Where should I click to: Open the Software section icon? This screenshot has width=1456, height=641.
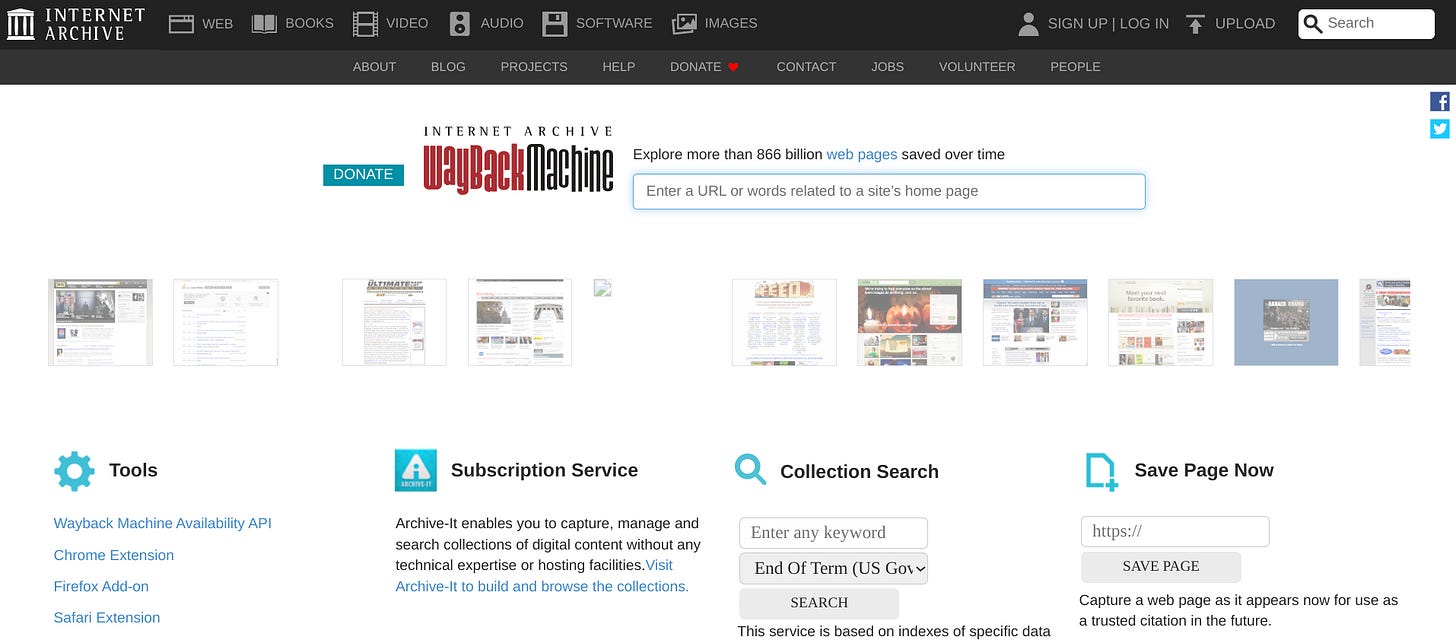[554, 22]
